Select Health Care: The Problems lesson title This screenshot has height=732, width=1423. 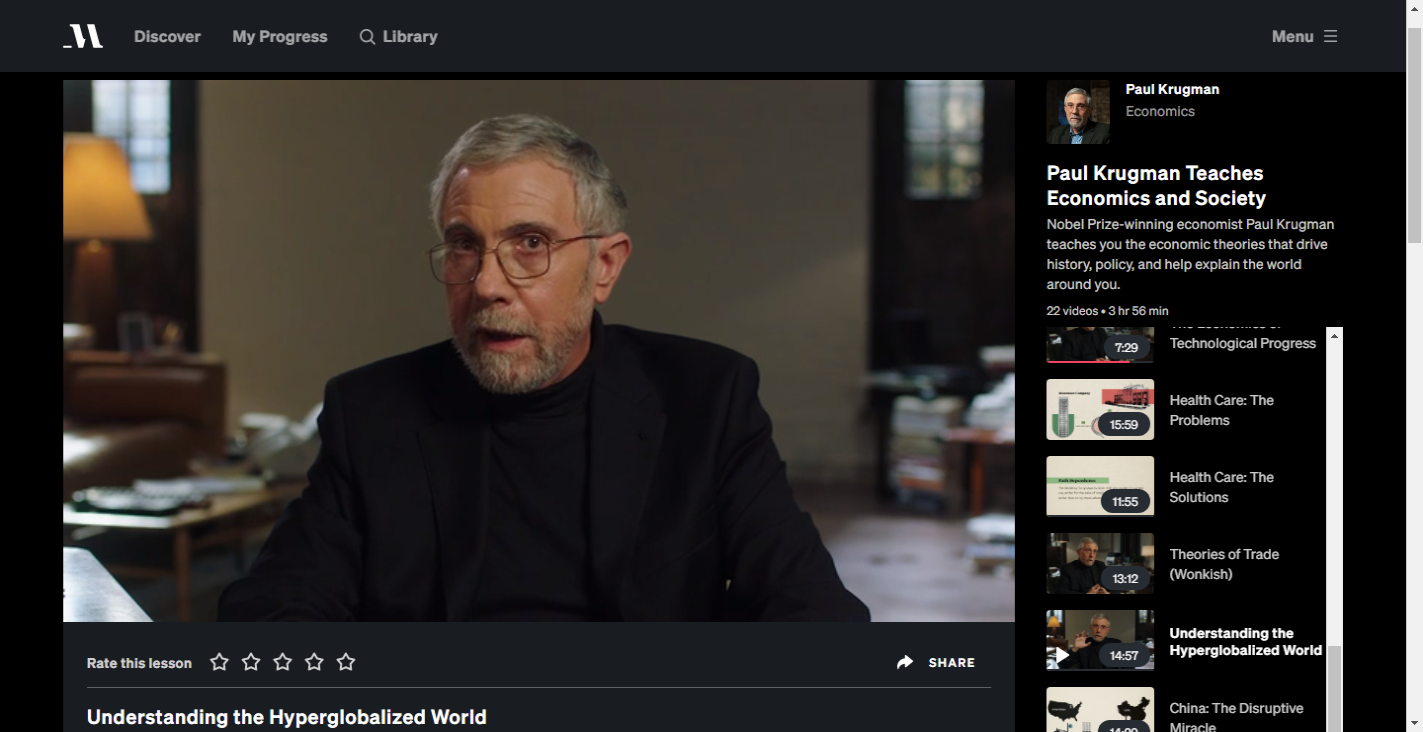[1222, 410]
